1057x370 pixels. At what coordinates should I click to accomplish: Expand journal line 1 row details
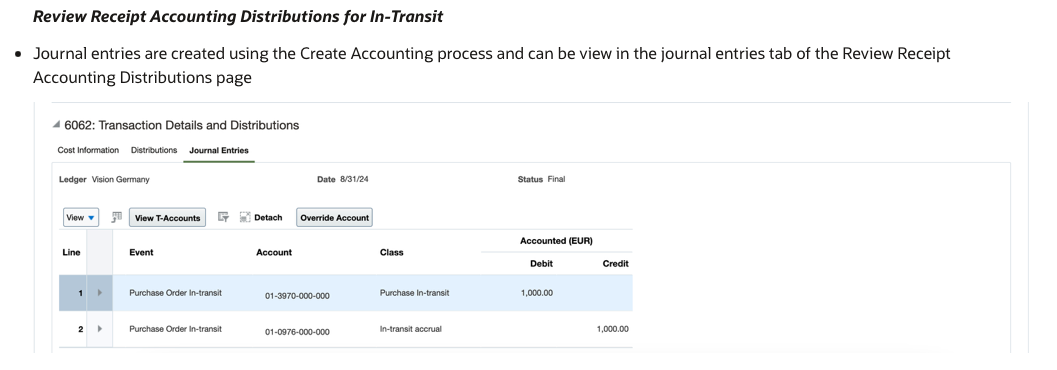coord(100,292)
